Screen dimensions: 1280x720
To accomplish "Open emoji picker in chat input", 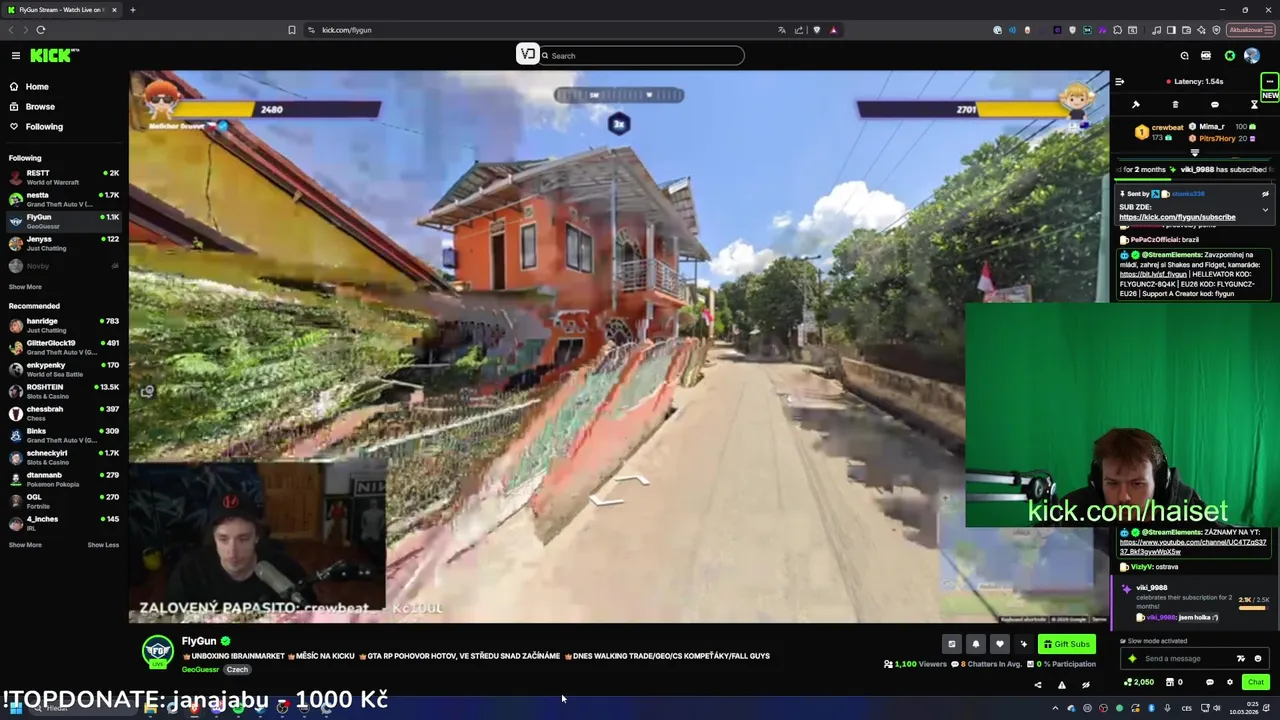I will coord(1258,658).
